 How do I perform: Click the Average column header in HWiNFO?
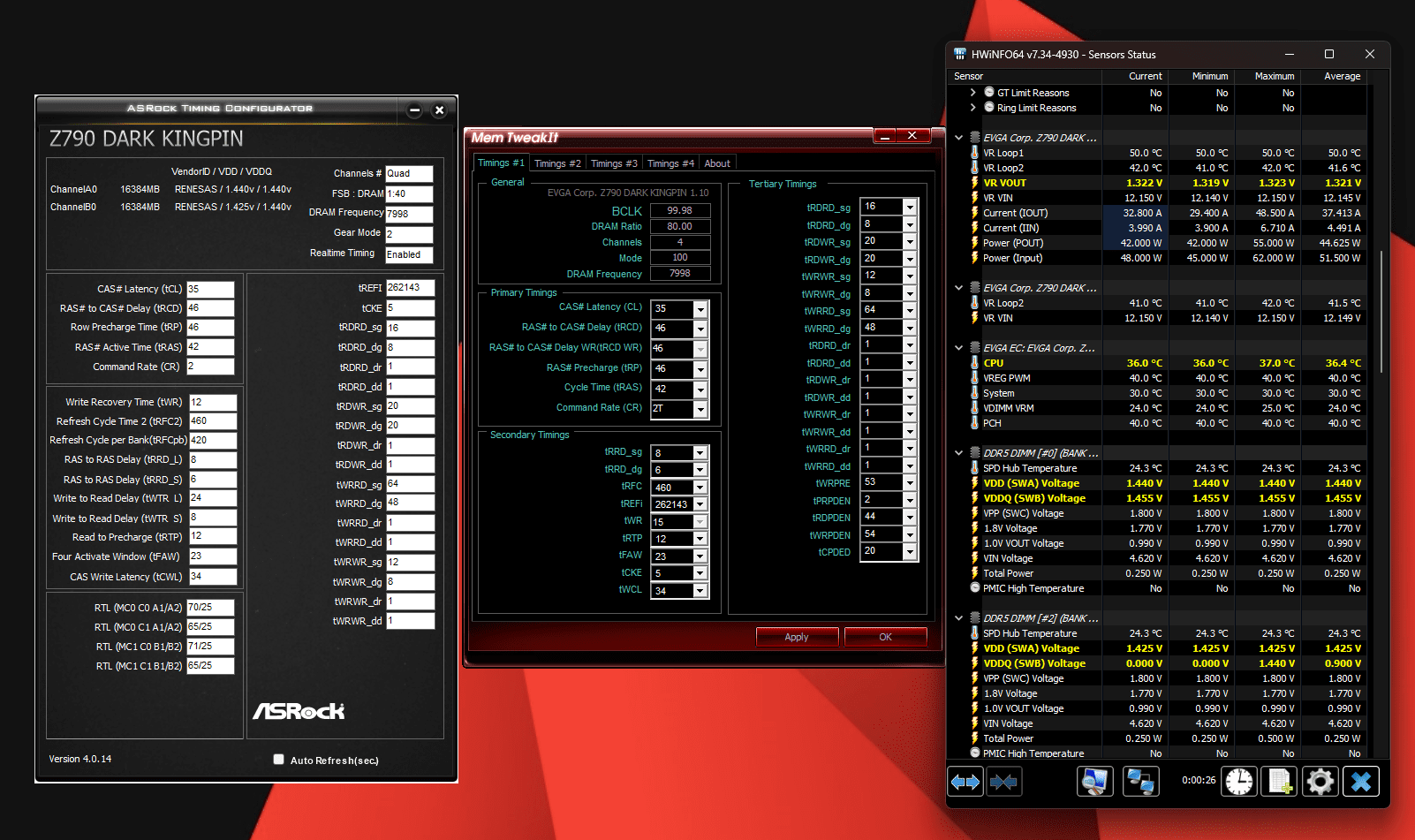tap(1335, 76)
